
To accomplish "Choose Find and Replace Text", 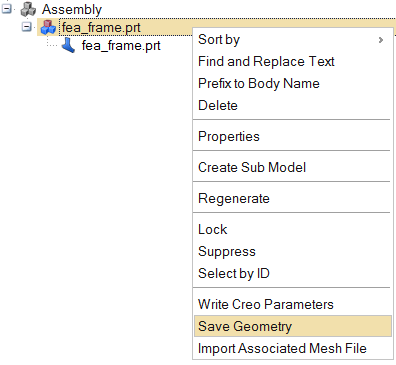I will [x=266, y=61].
